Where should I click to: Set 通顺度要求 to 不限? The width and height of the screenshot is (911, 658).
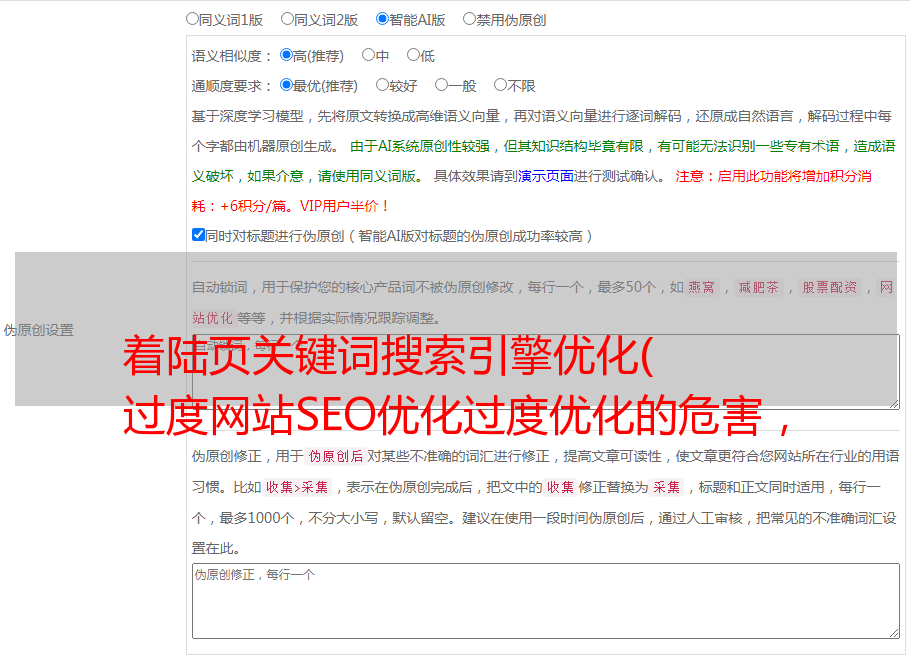pos(500,85)
